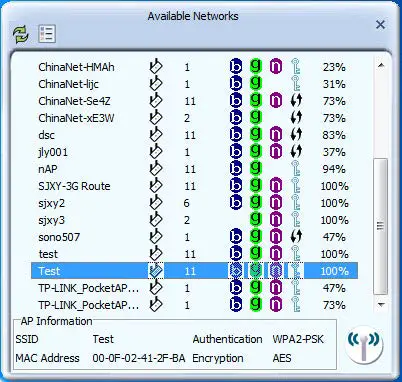
Task: Click the 802.11n icon for selected Test
Action: 276,271
